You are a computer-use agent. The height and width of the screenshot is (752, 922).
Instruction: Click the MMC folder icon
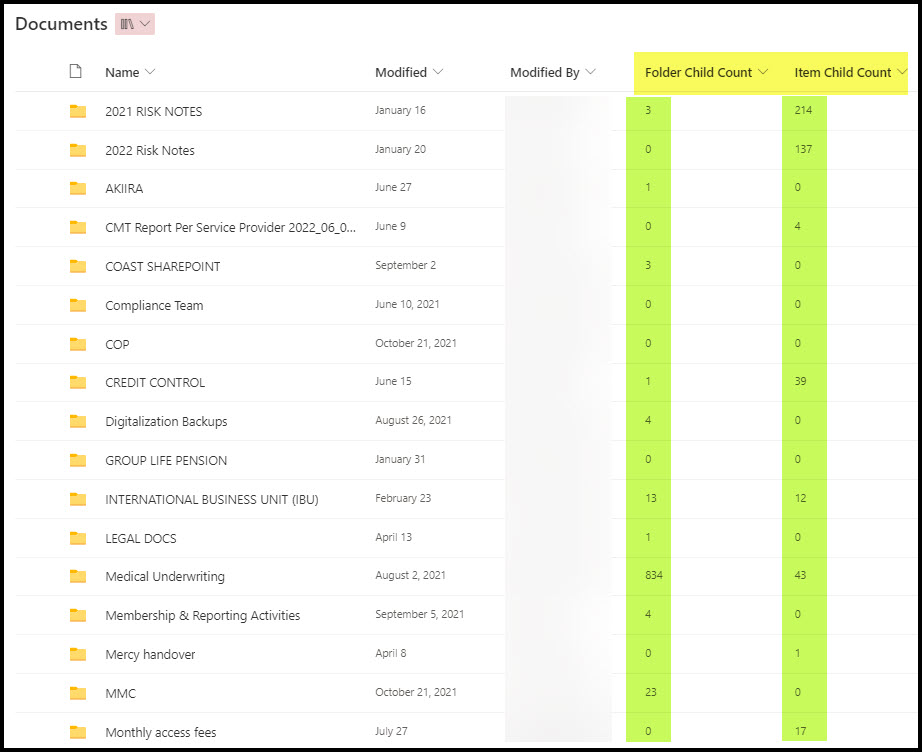point(78,693)
